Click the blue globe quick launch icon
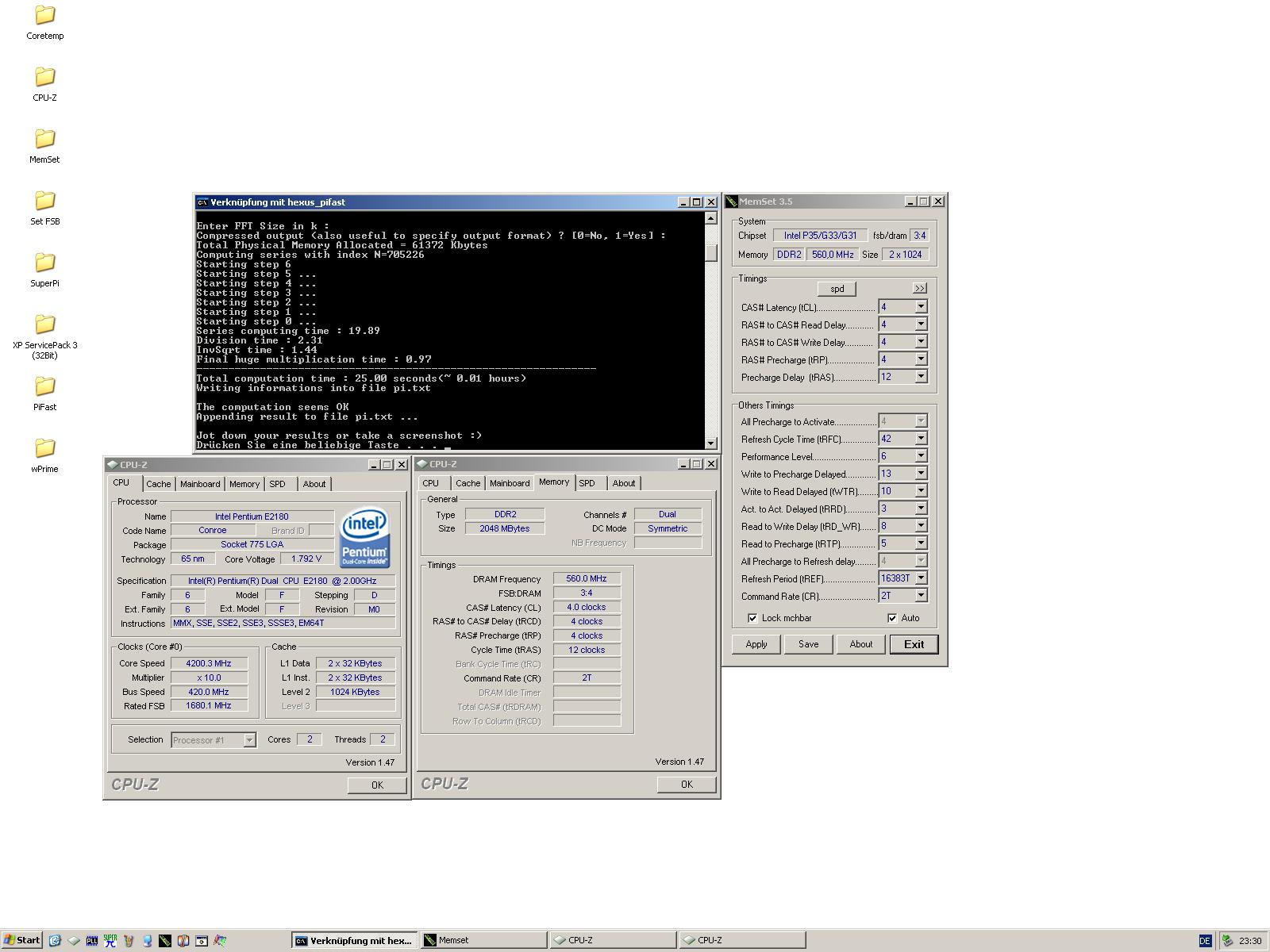The height and width of the screenshot is (952, 1270). coord(147,940)
